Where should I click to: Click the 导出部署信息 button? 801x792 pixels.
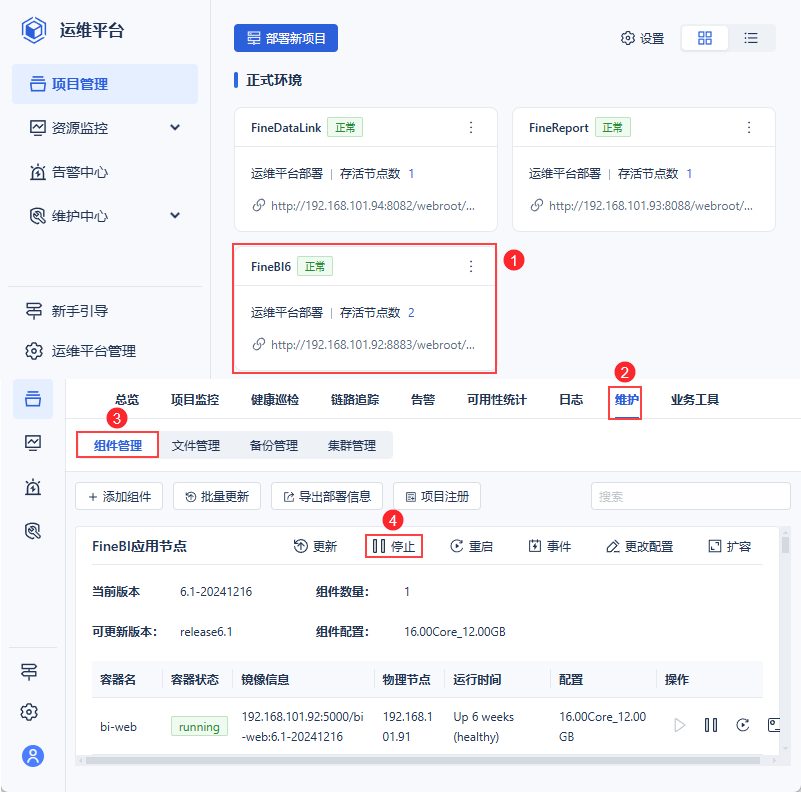pyautogui.click(x=327, y=496)
